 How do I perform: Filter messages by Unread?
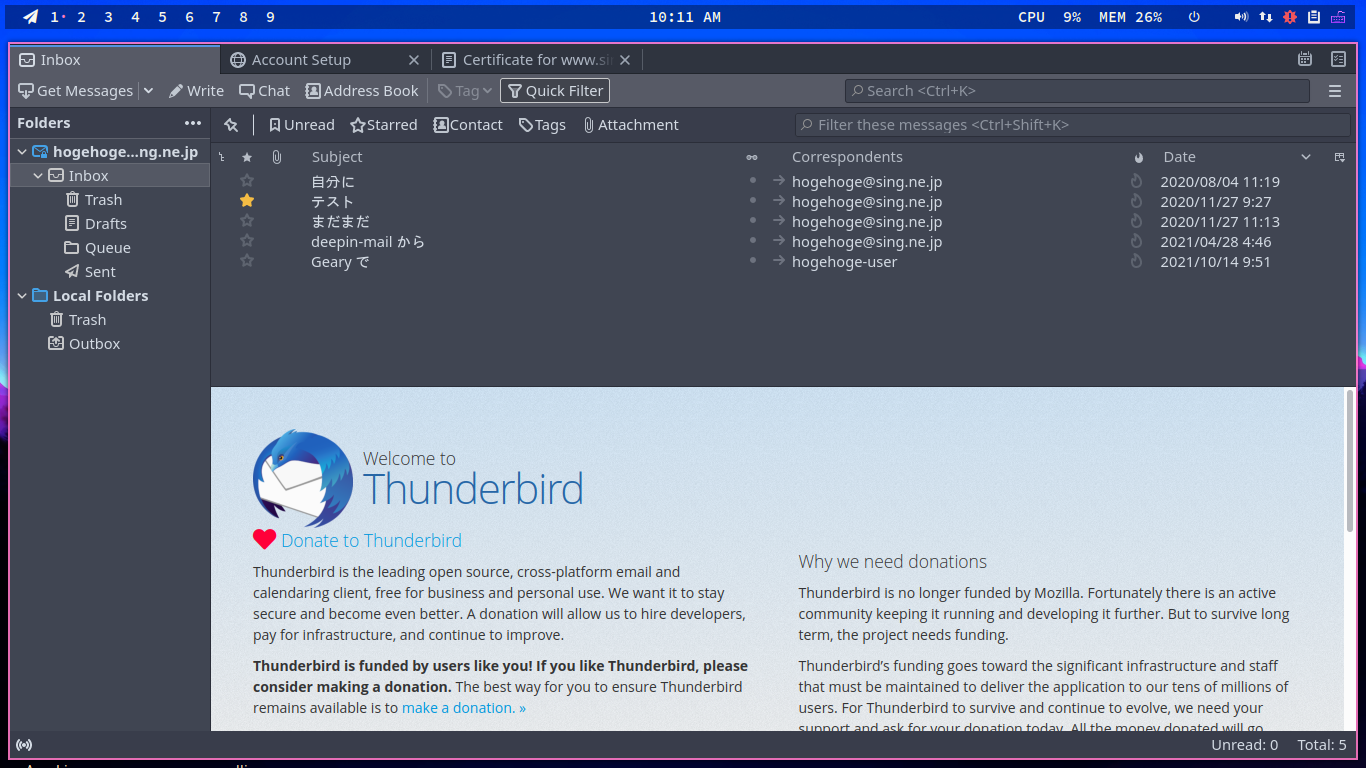pyautogui.click(x=301, y=125)
